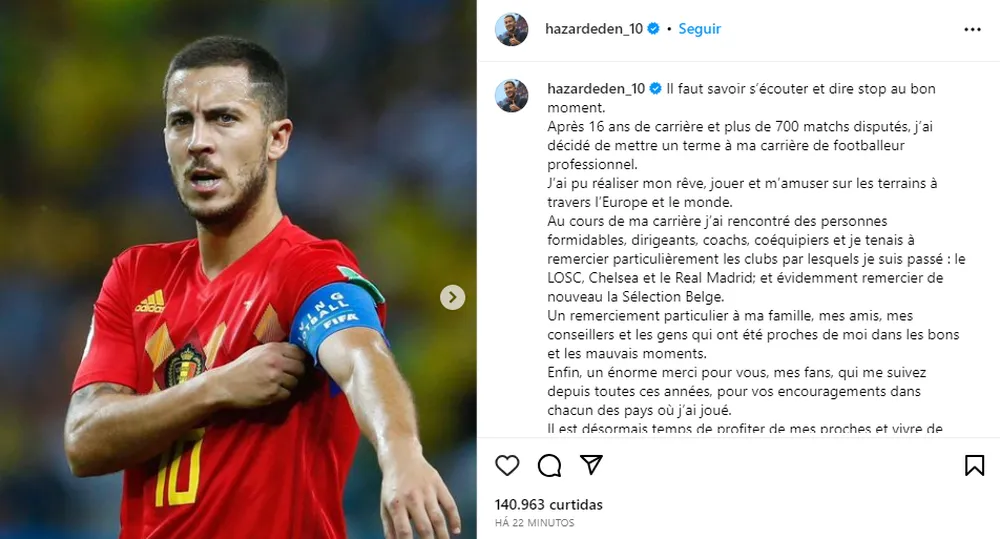Image resolution: width=1000 pixels, height=539 pixels.
Task: Open the header profile avatar of hazardeden_10
Action: 511,29
